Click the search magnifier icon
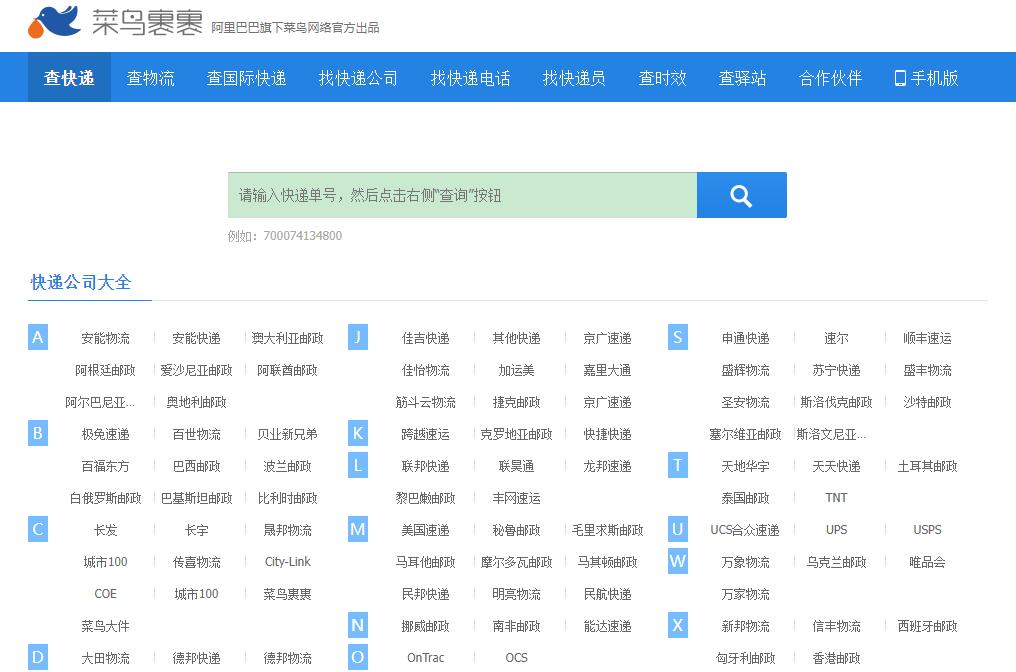Screen dimensions: 1016x672 [741, 194]
